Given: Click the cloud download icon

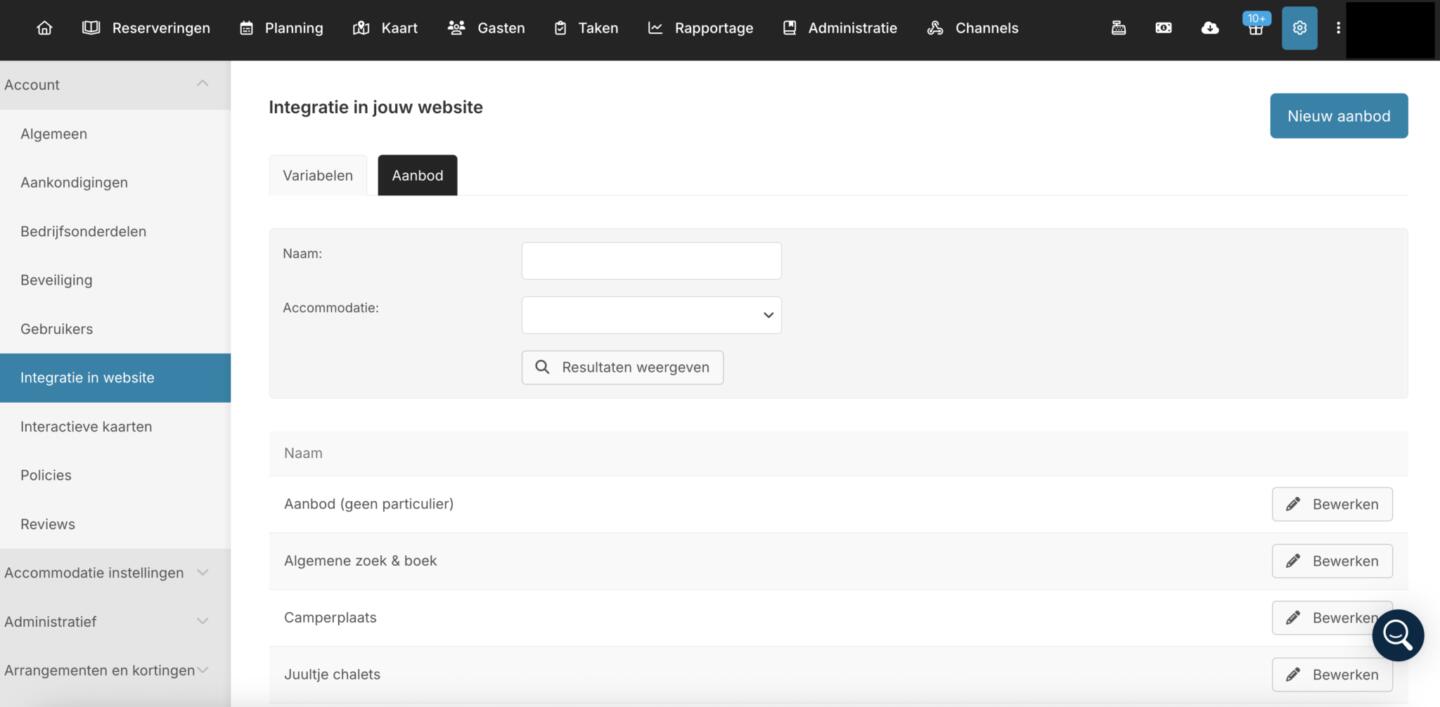Looking at the screenshot, I should tap(1209, 28).
